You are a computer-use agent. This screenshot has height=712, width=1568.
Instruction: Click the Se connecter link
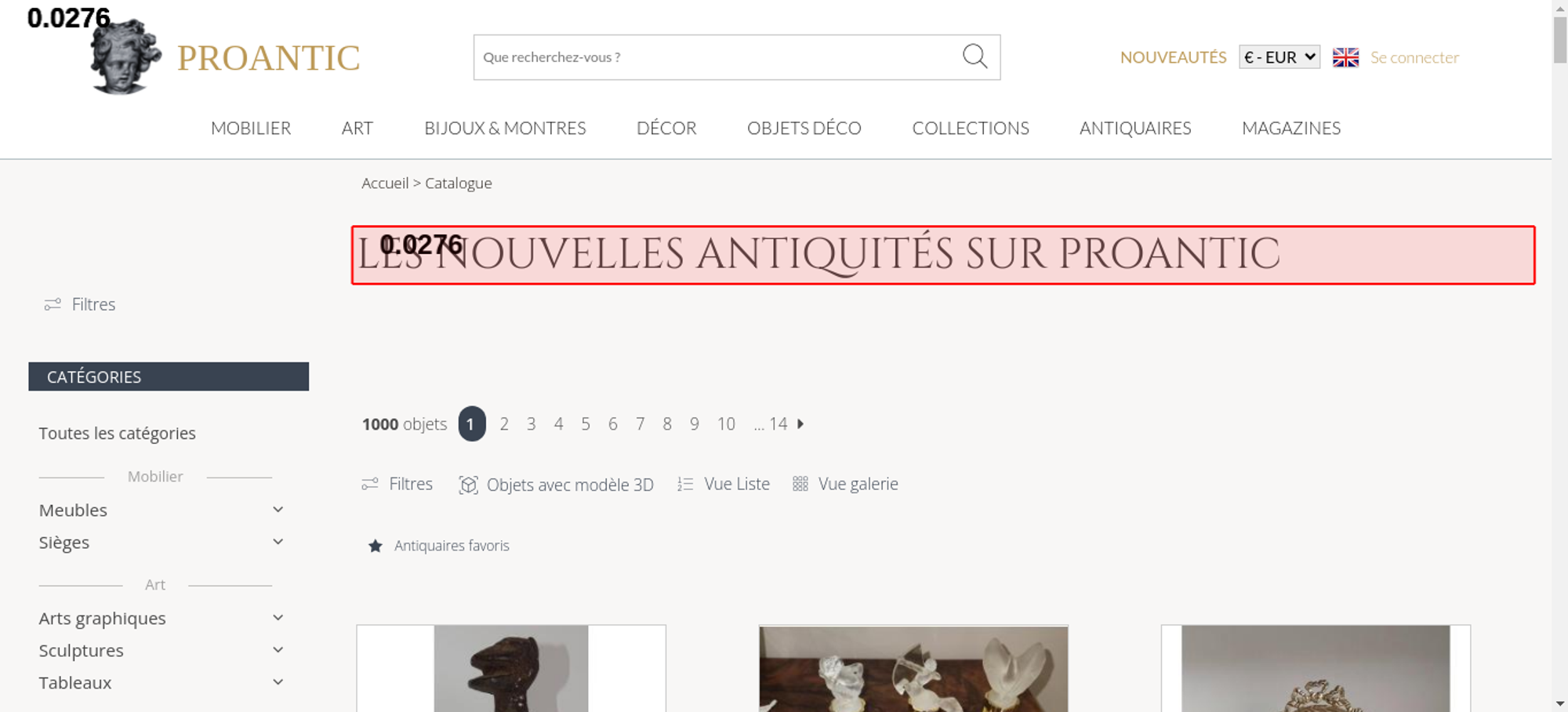[x=1414, y=57]
